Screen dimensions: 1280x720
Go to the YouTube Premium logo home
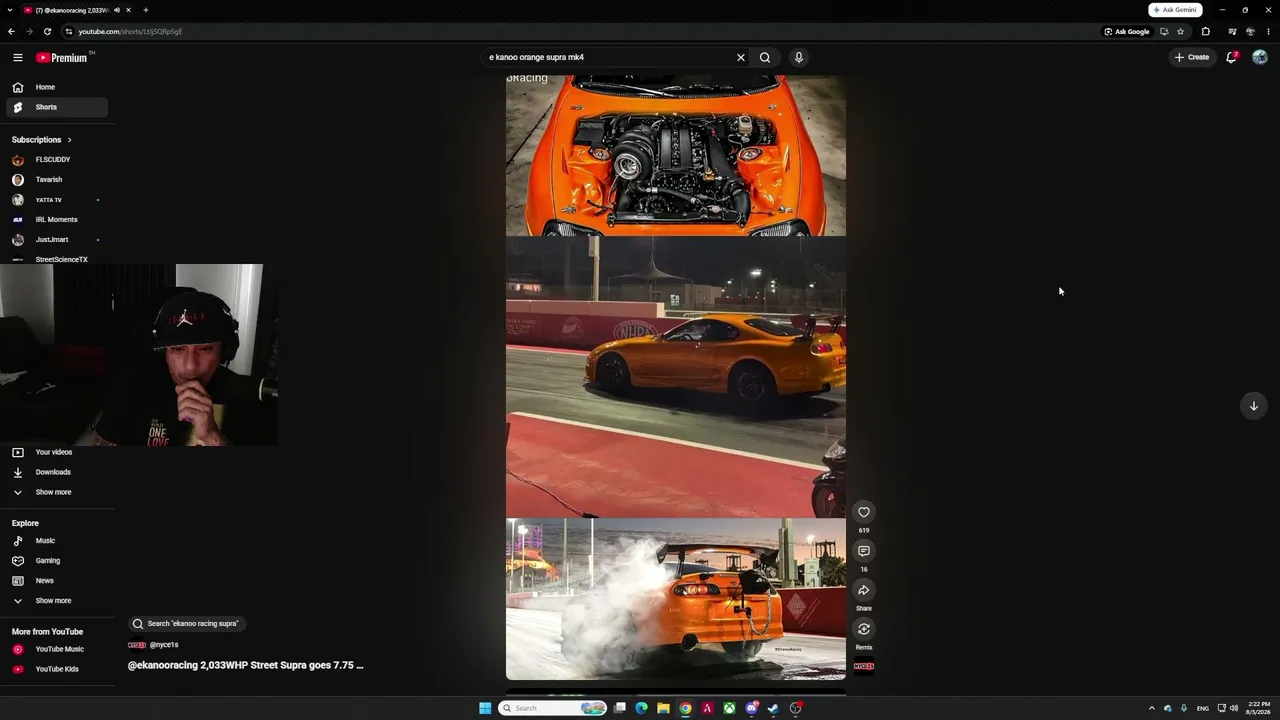pyautogui.click(x=63, y=57)
